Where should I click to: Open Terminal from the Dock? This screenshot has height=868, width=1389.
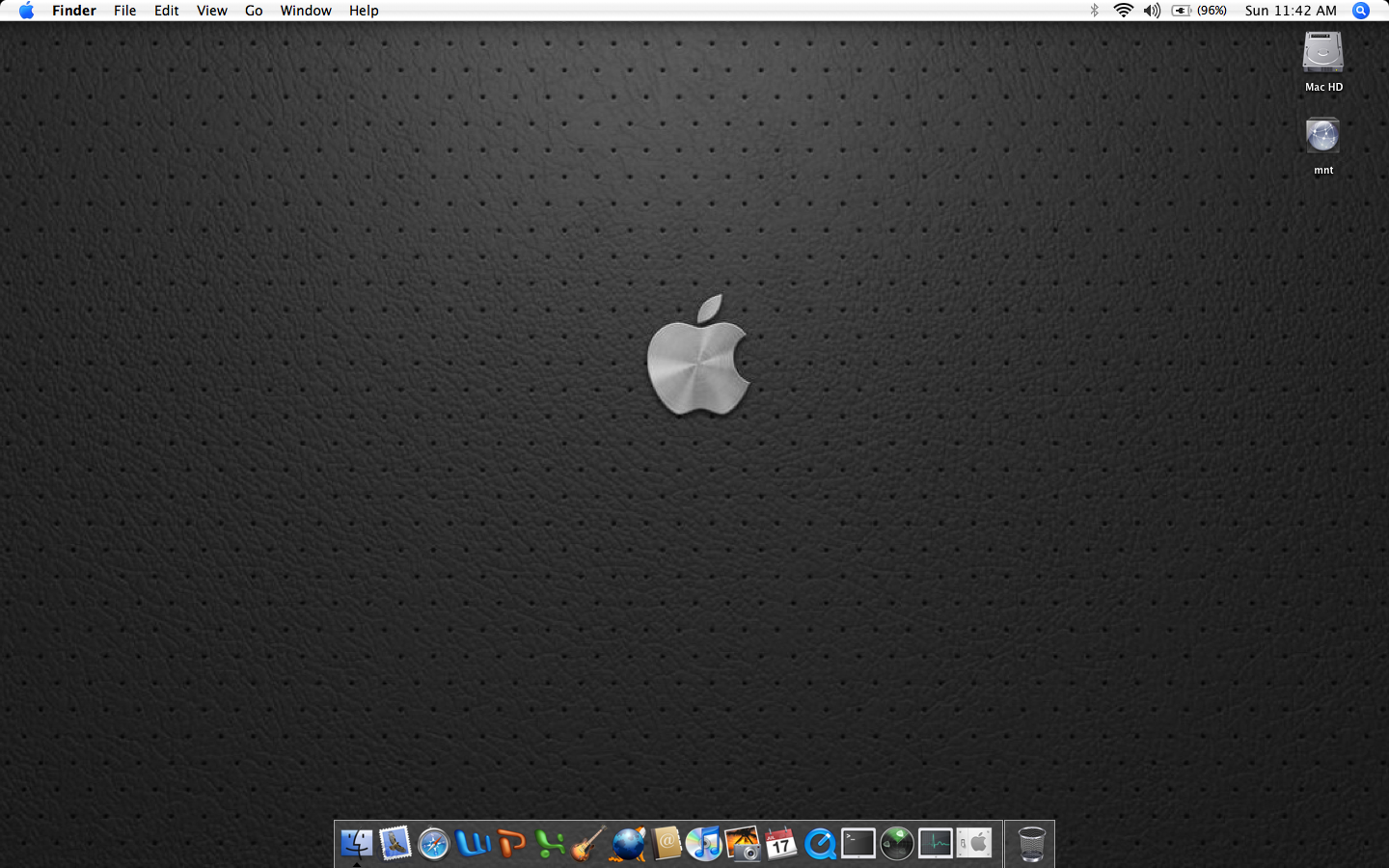(858, 844)
